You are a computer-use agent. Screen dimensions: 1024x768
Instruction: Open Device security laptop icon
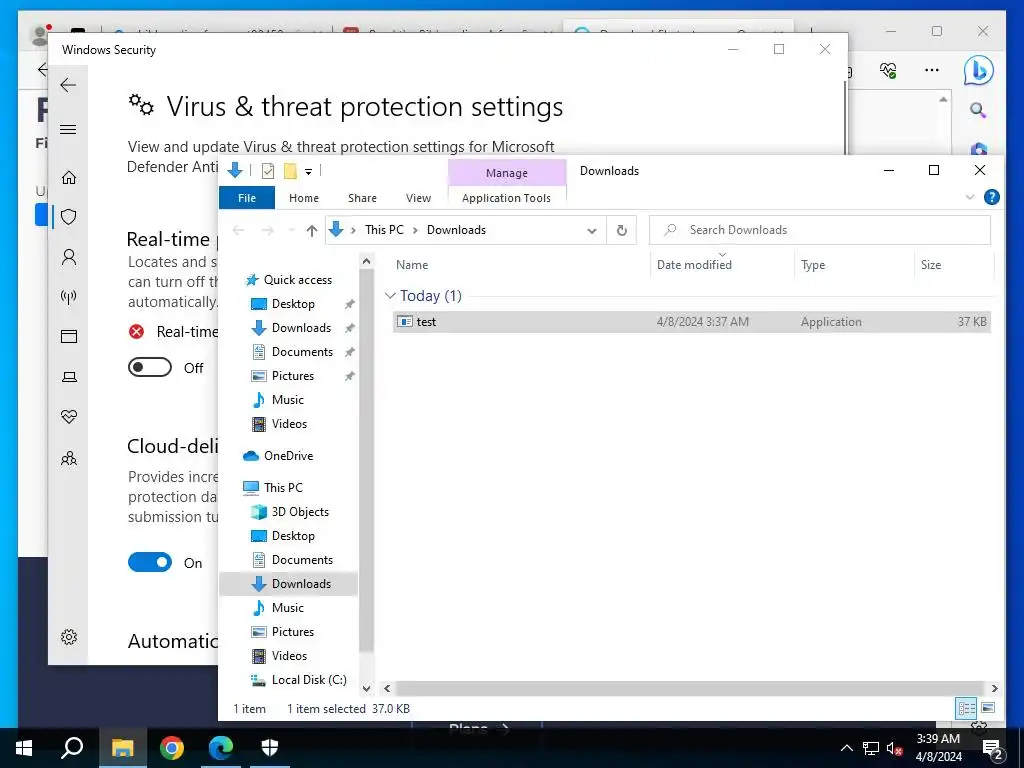point(69,377)
